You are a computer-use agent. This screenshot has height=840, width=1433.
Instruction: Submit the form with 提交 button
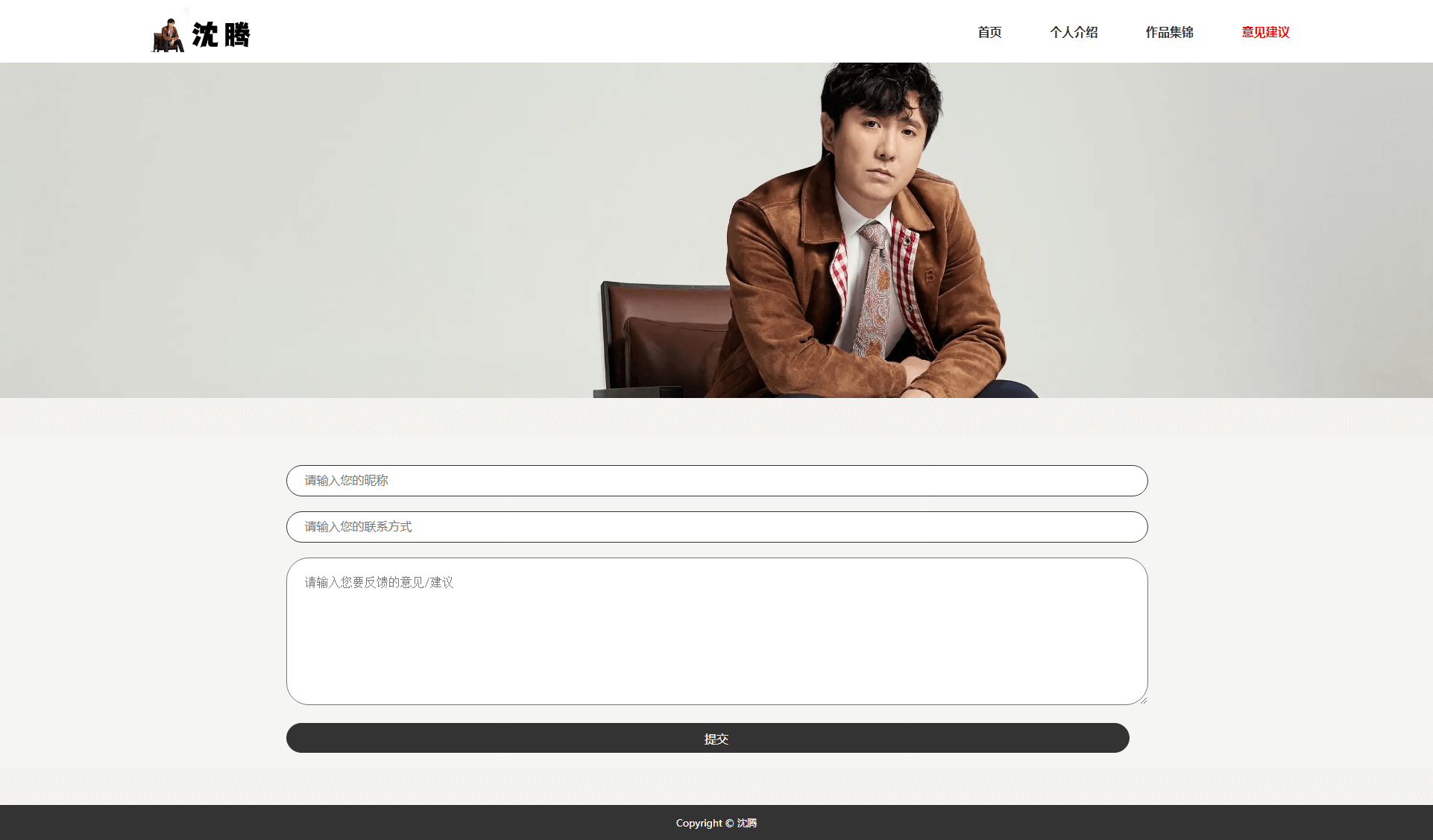tap(708, 738)
